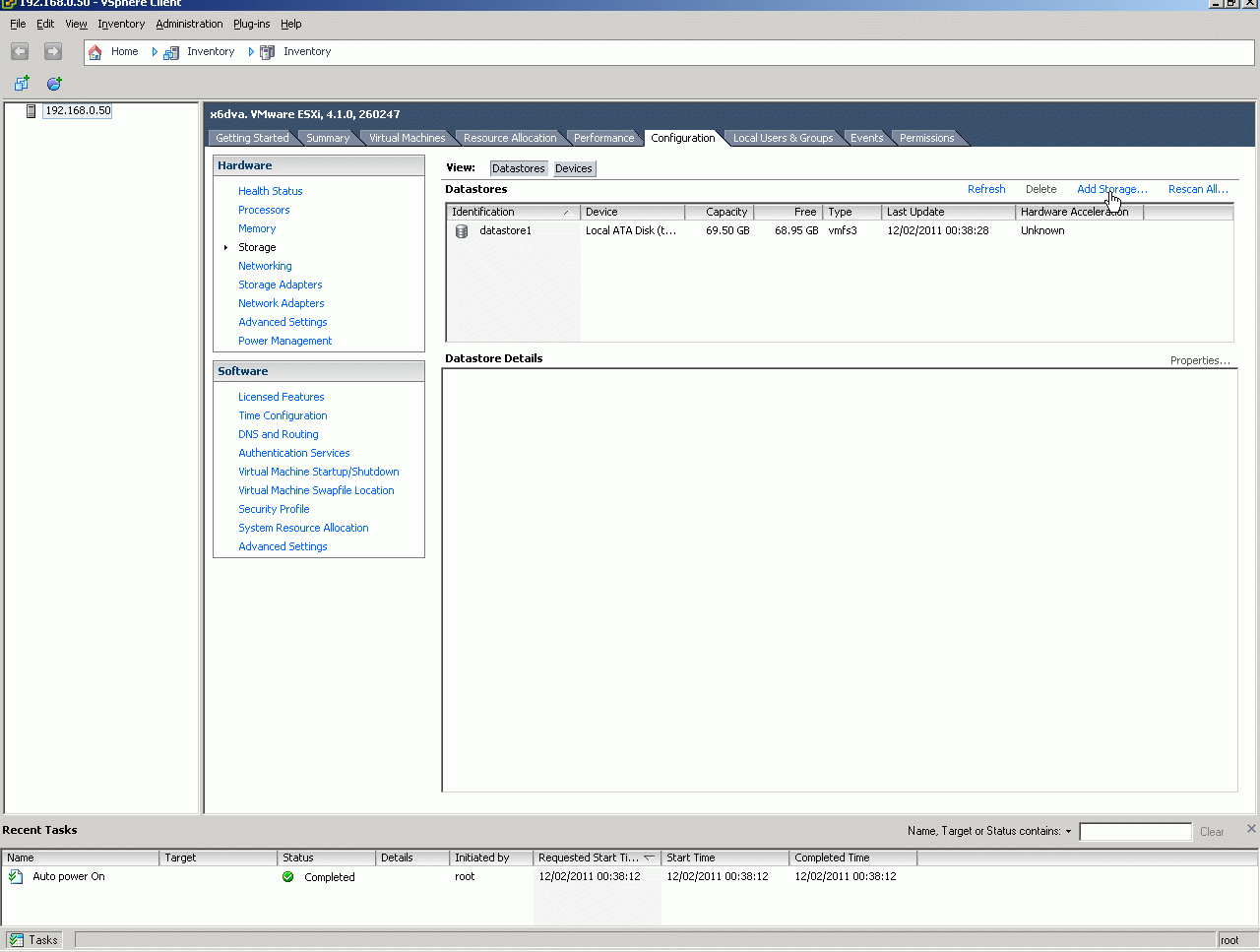Open Virtual Machine Swapfile Location
Screen dimensions: 1260x952
(316, 490)
